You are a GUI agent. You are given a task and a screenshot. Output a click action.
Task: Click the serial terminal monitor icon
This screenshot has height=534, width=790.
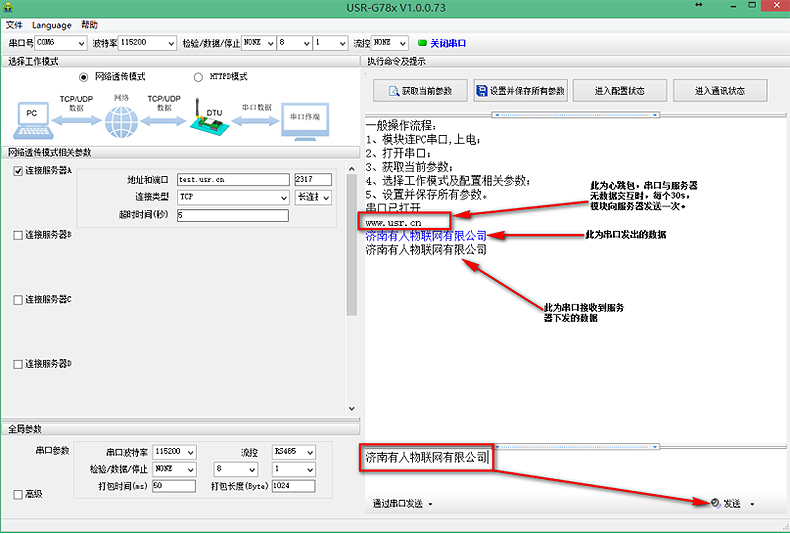pos(301,120)
